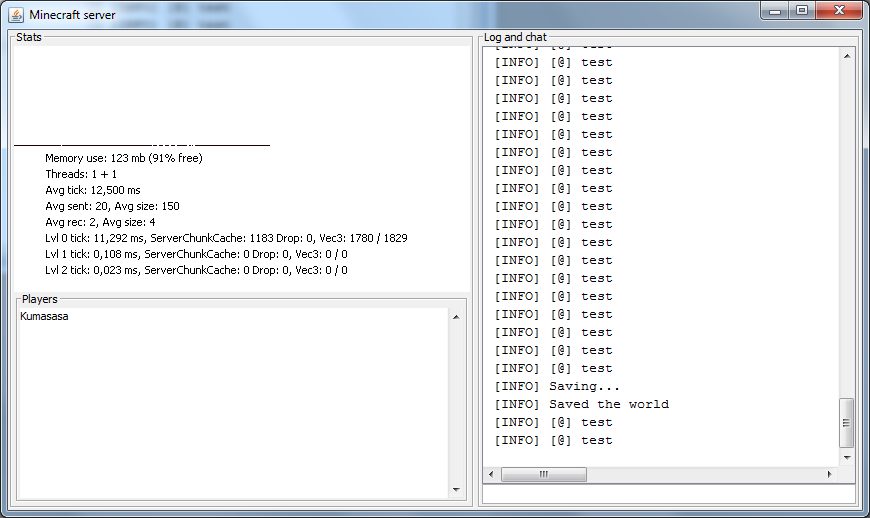Click the Java icon in the title bar
Image resolution: width=870 pixels, height=518 pixels.
coord(16,15)
